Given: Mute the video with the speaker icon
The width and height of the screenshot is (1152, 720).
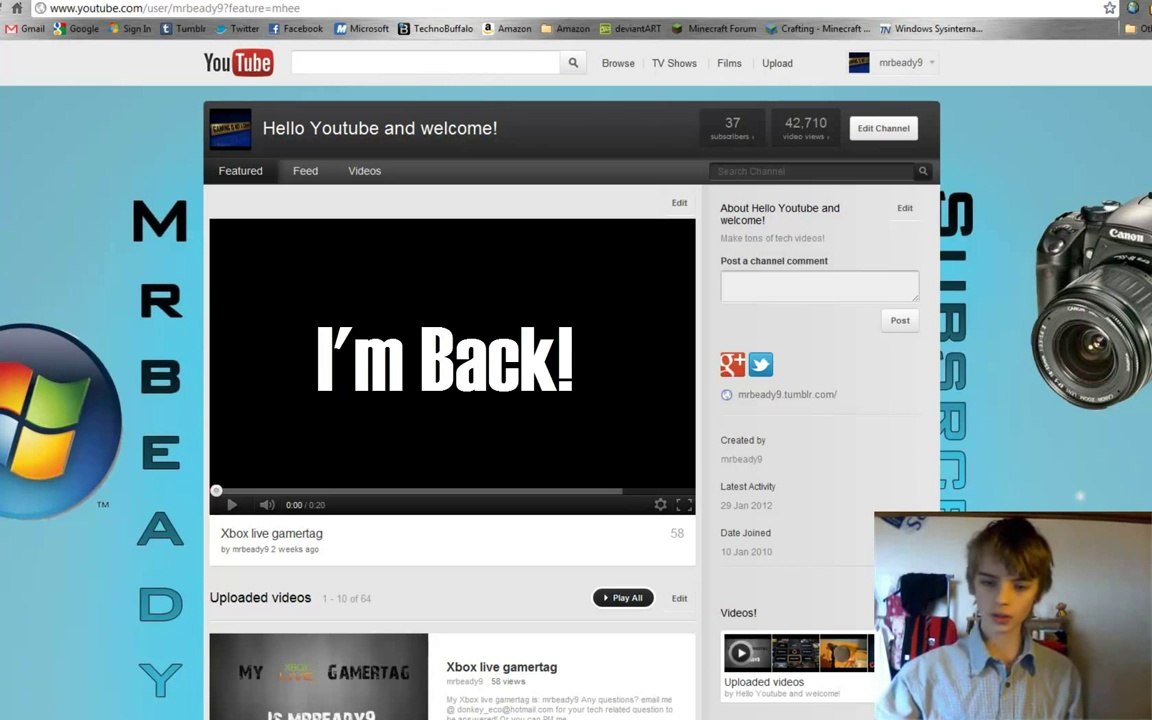Looking at the screenshot, I should pyautogui.click(x=267, y=505).
